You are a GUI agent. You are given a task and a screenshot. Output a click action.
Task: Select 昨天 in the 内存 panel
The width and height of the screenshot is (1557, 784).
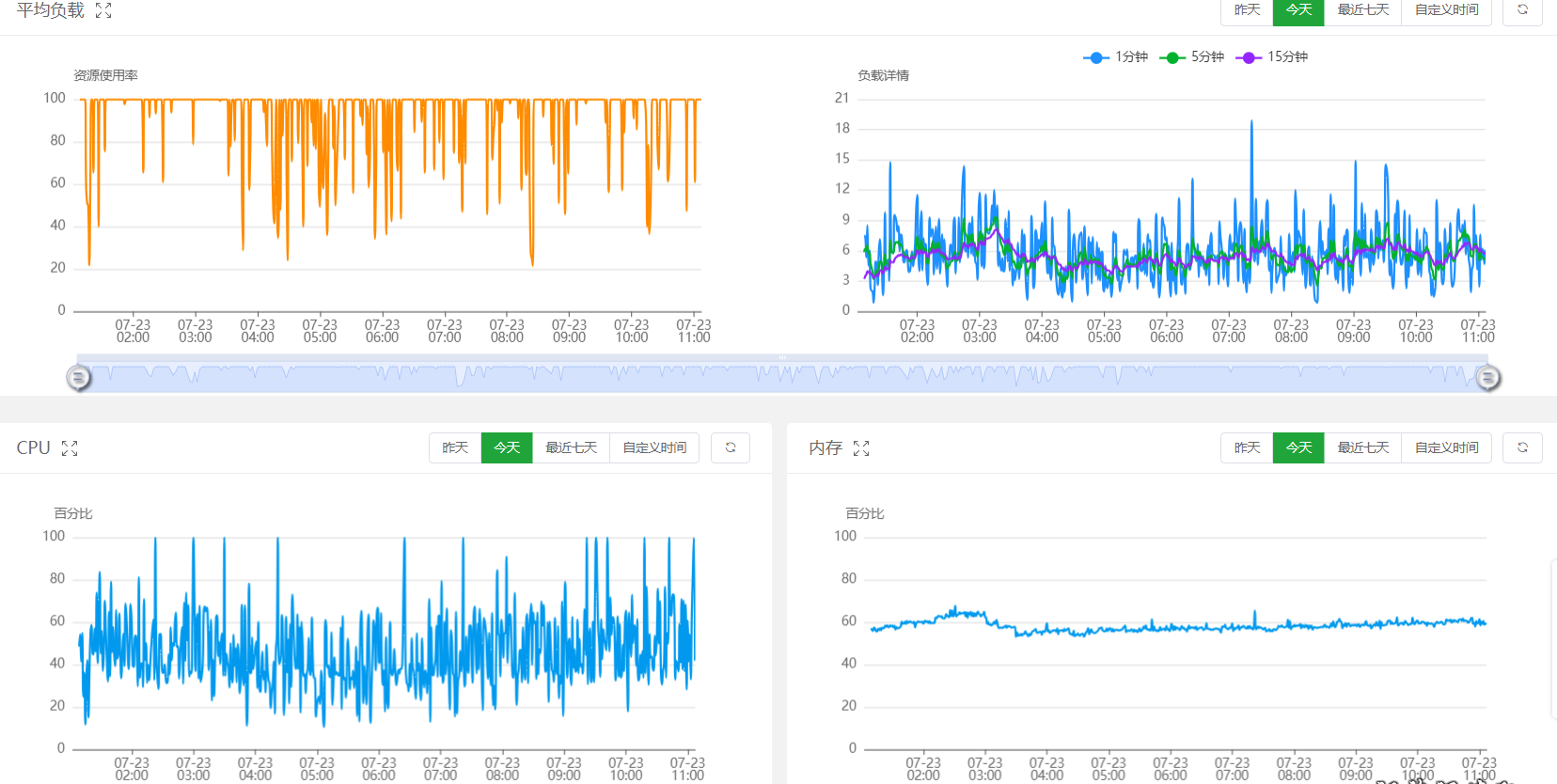click(x=1247, y=447)
